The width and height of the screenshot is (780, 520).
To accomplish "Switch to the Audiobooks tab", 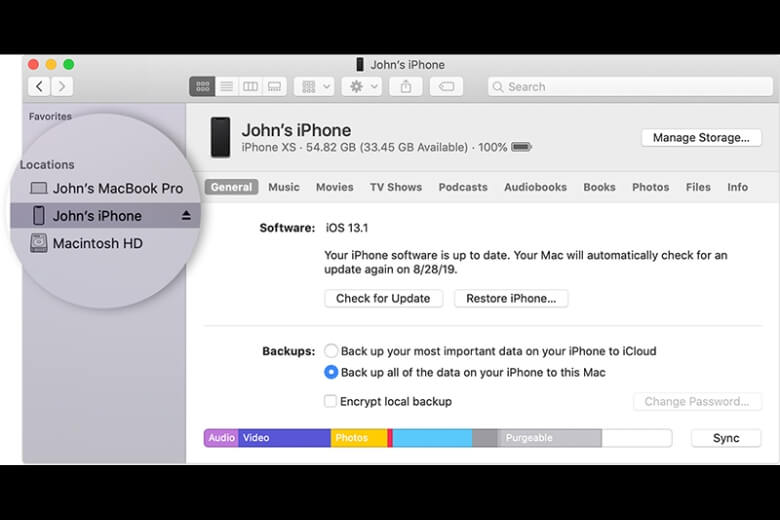I will point(535,187).
